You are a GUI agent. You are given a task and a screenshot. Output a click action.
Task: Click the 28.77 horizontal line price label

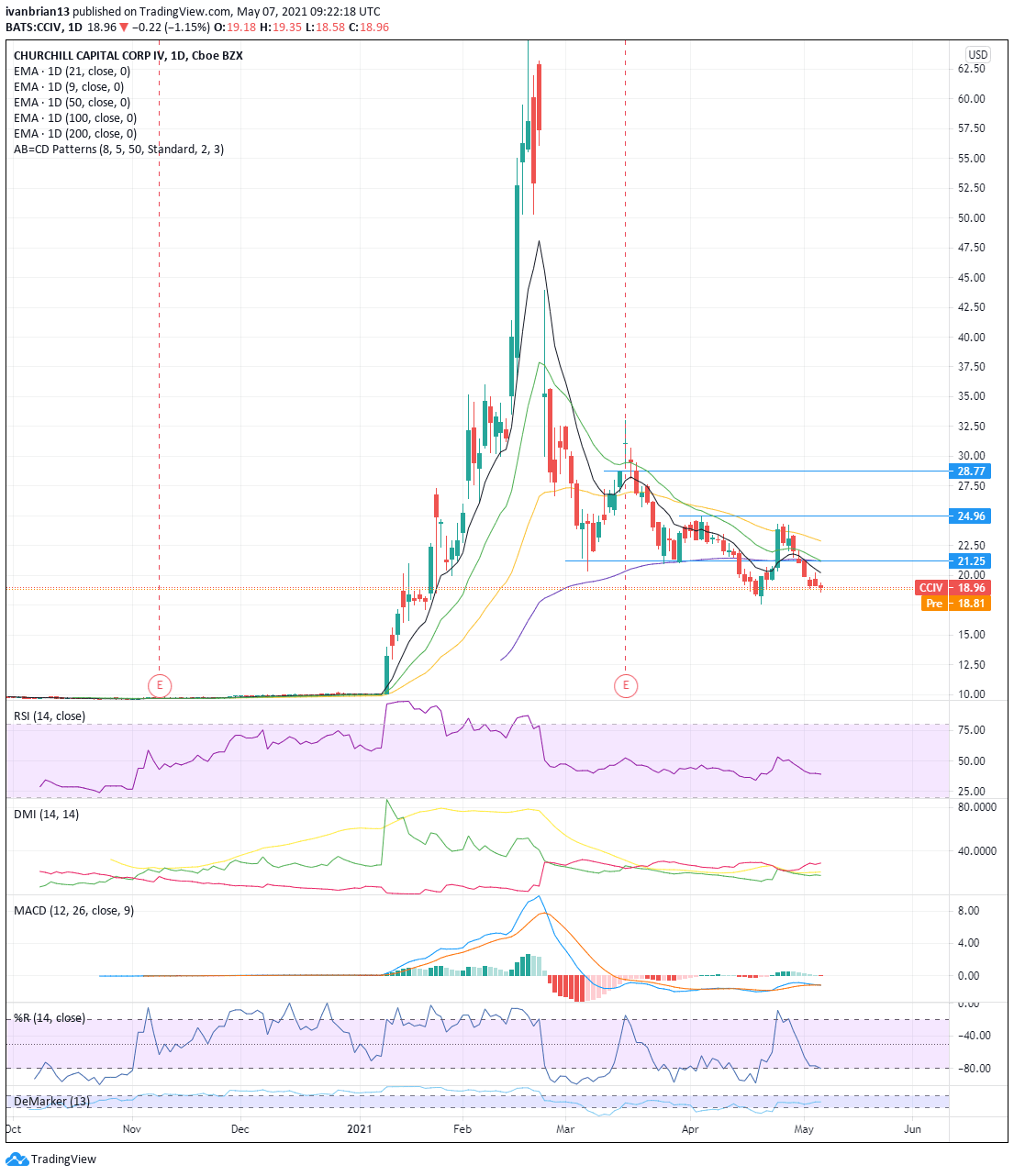coord(971,472)
